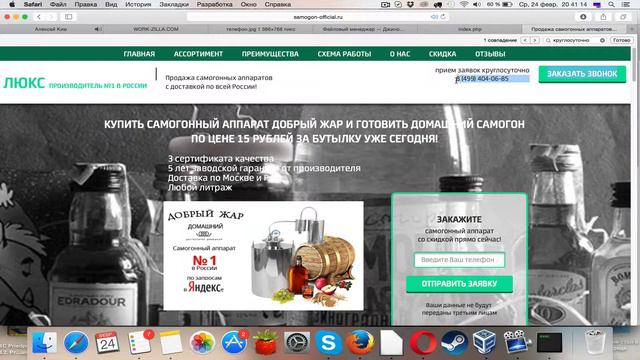Clear the find-on-page search field
This screenshot has height=360, width=640.
click(602, 40)
